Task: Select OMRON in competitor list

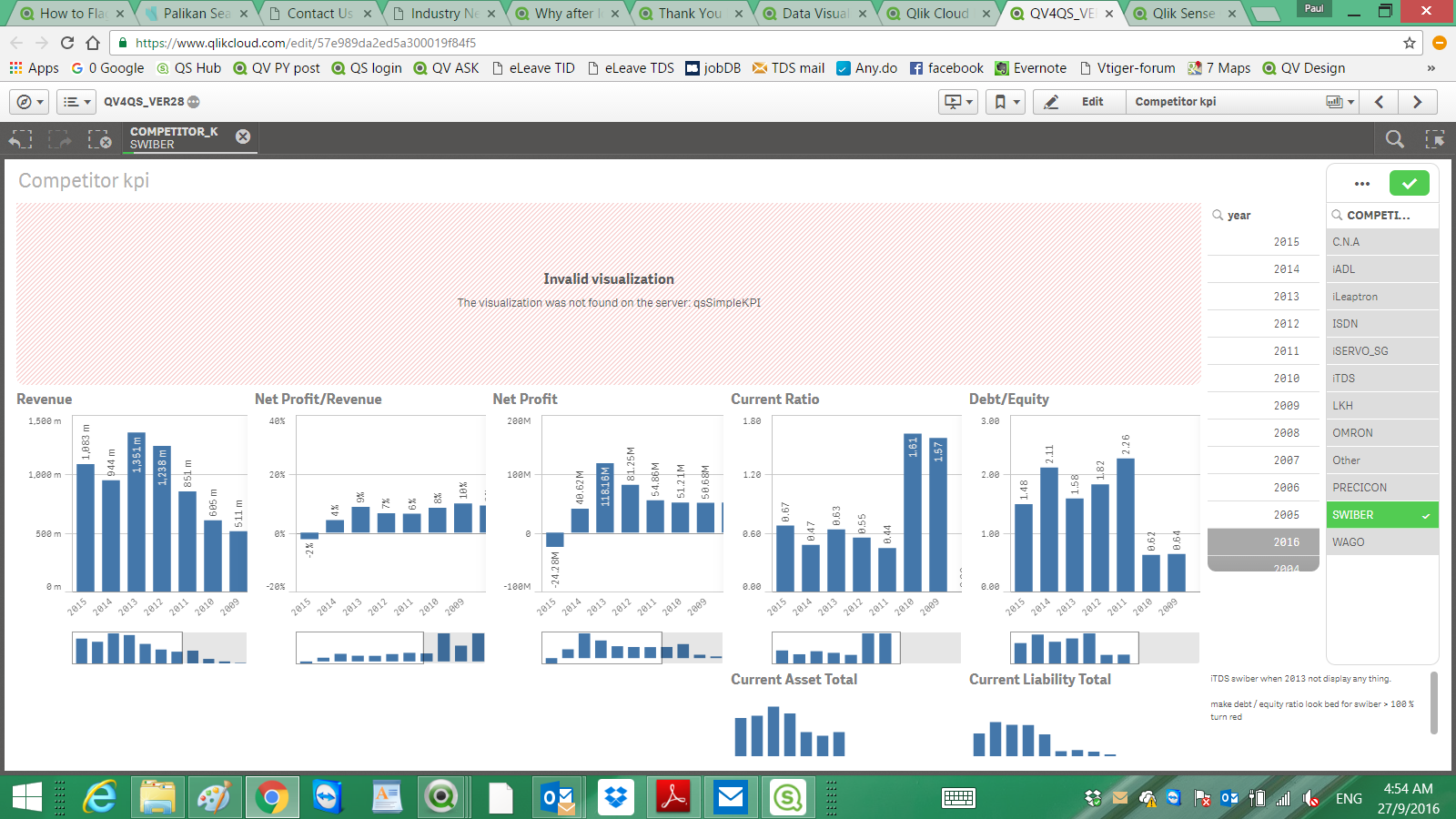Action: coord(1382,433)
